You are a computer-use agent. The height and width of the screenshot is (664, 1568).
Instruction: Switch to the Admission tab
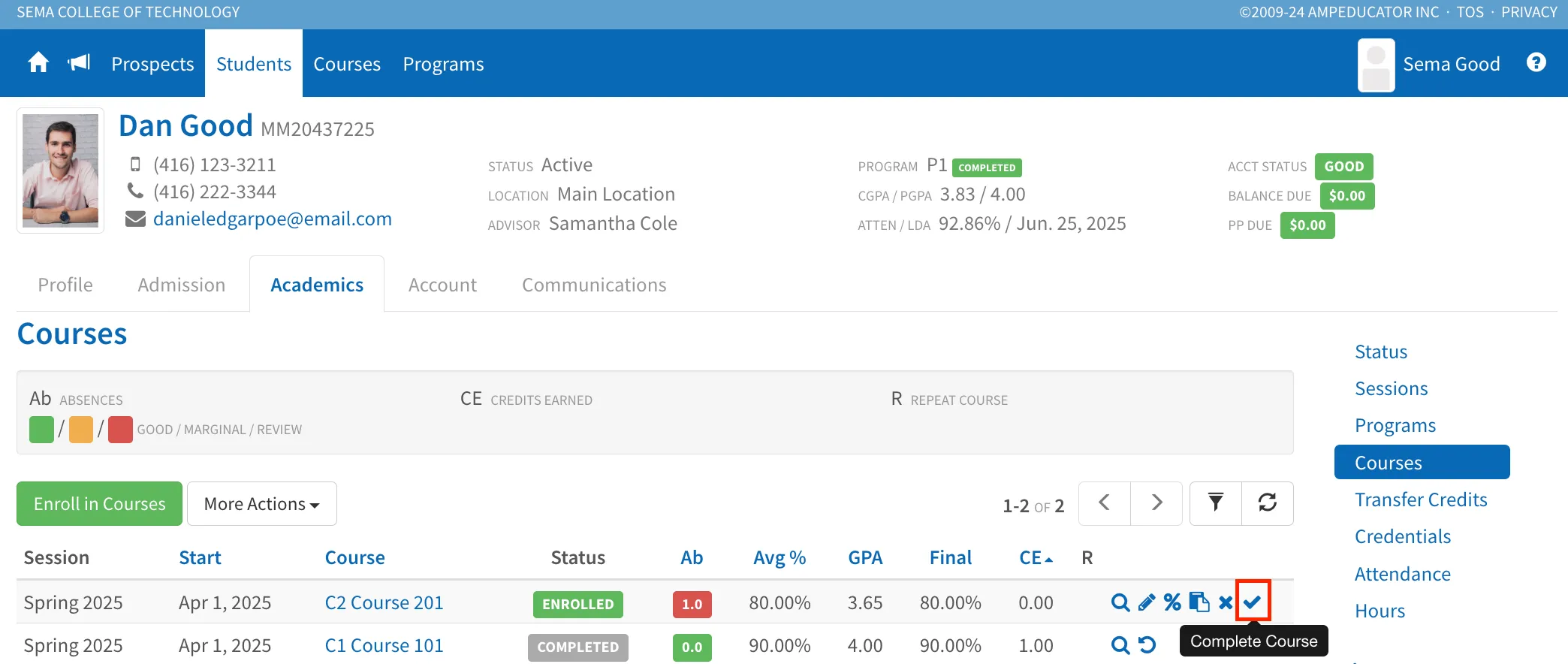[x=182, y=285]
